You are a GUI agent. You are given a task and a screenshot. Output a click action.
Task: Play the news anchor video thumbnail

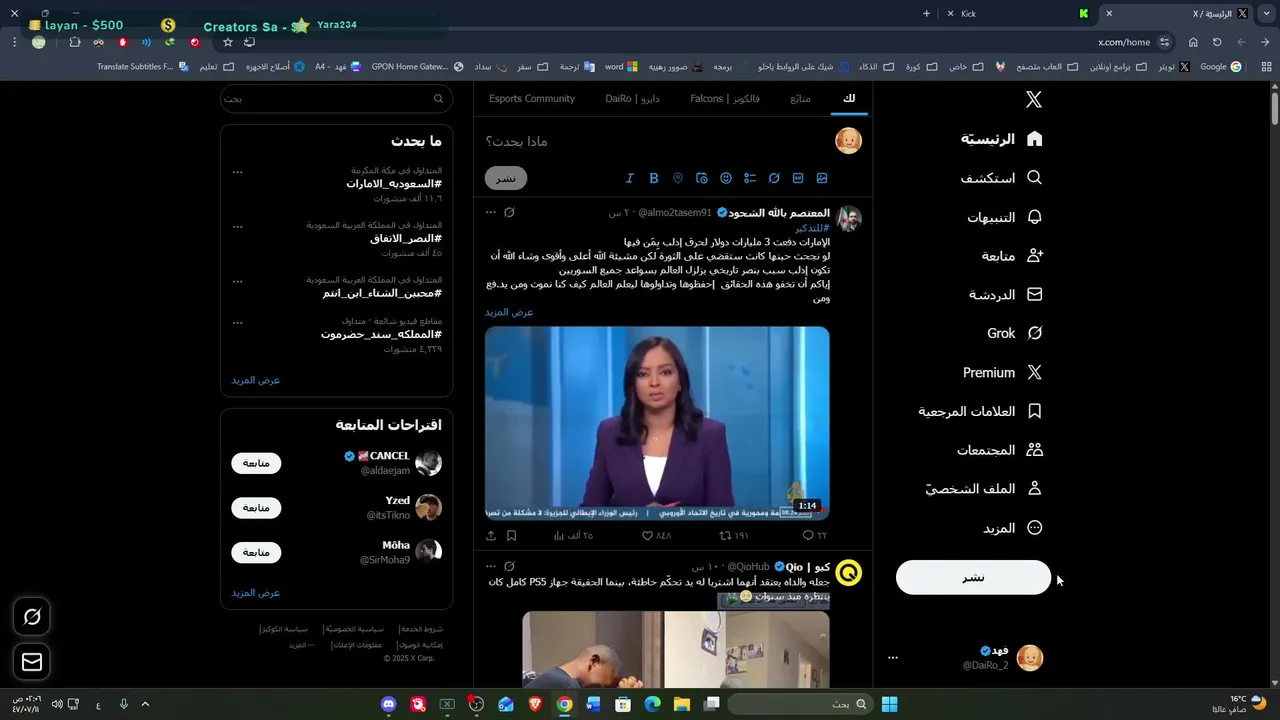tap(657, 423)
